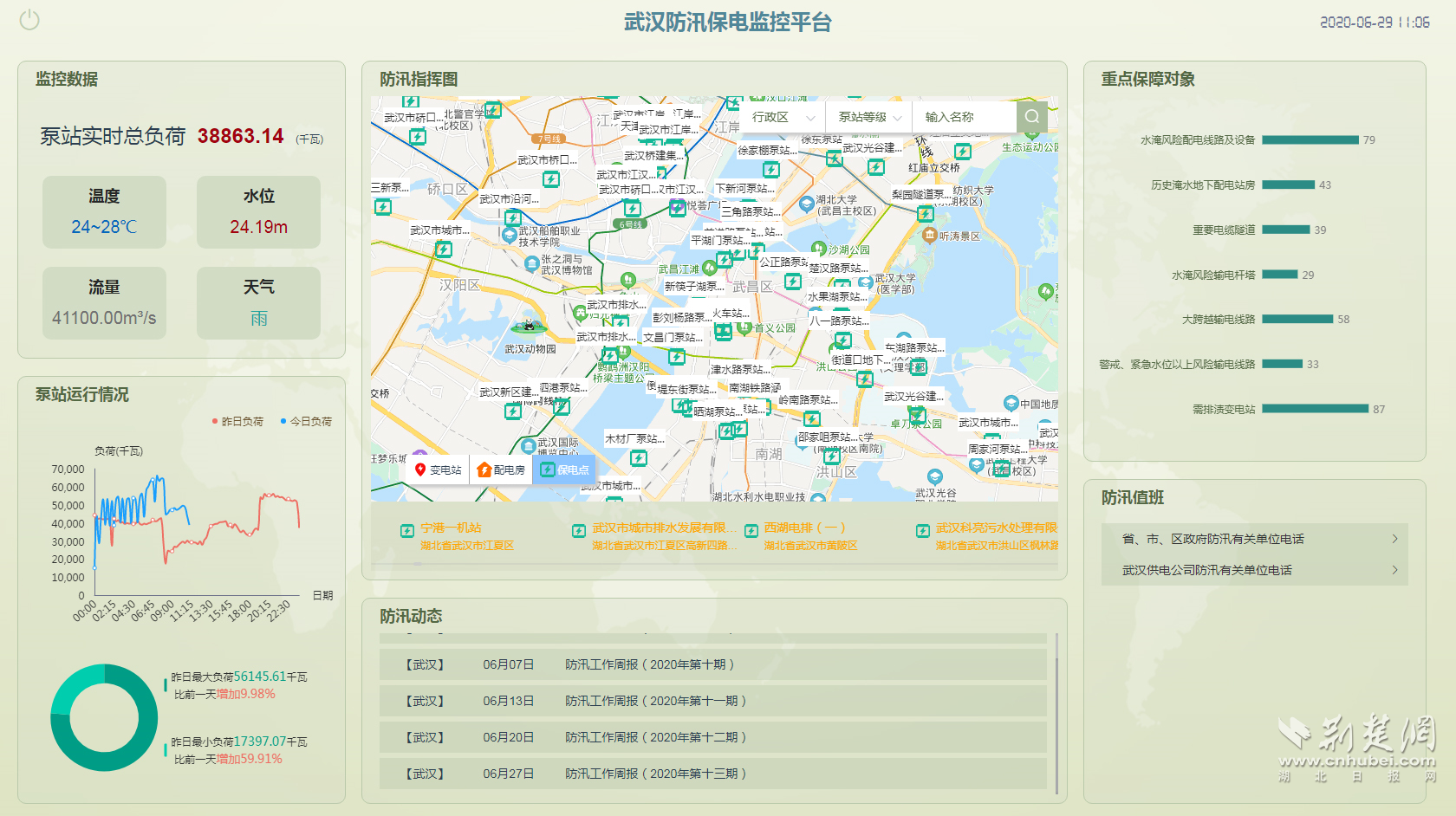Click the 水位 24.19m card
The width and height of the screenshot is (1456, 816).
click(x=258, y=212)
